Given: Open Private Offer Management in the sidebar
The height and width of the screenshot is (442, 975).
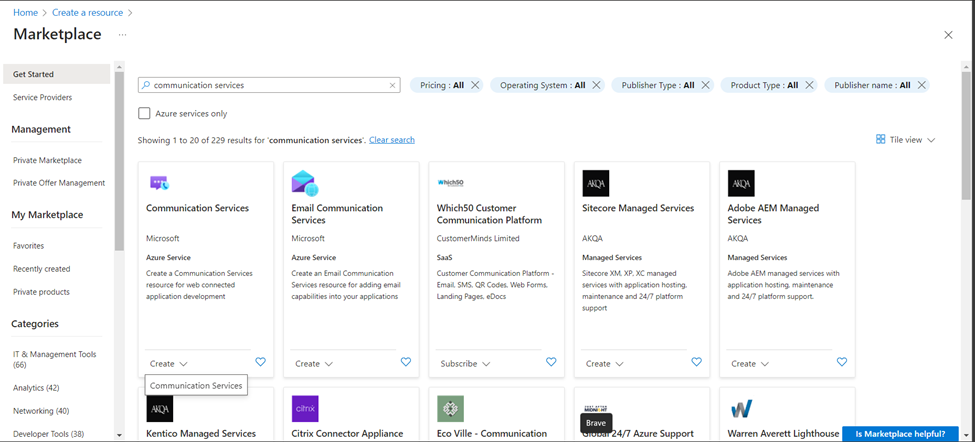Looking at the screenshot, I should coord(59,183).
